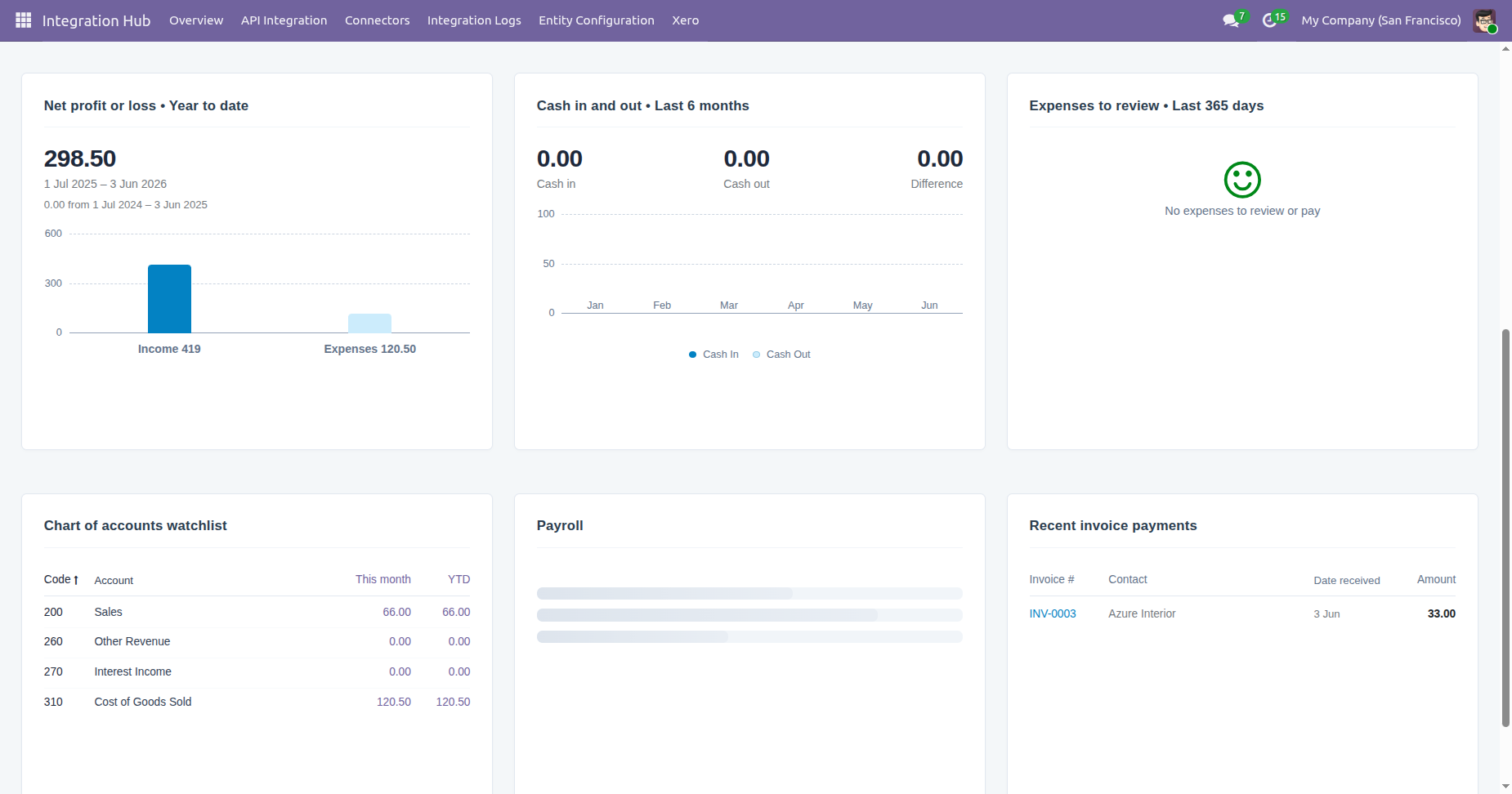The height and width of the screenshot is (794, 1512).
Task: Open the Overview menu
Action: (x=196, y=20)
